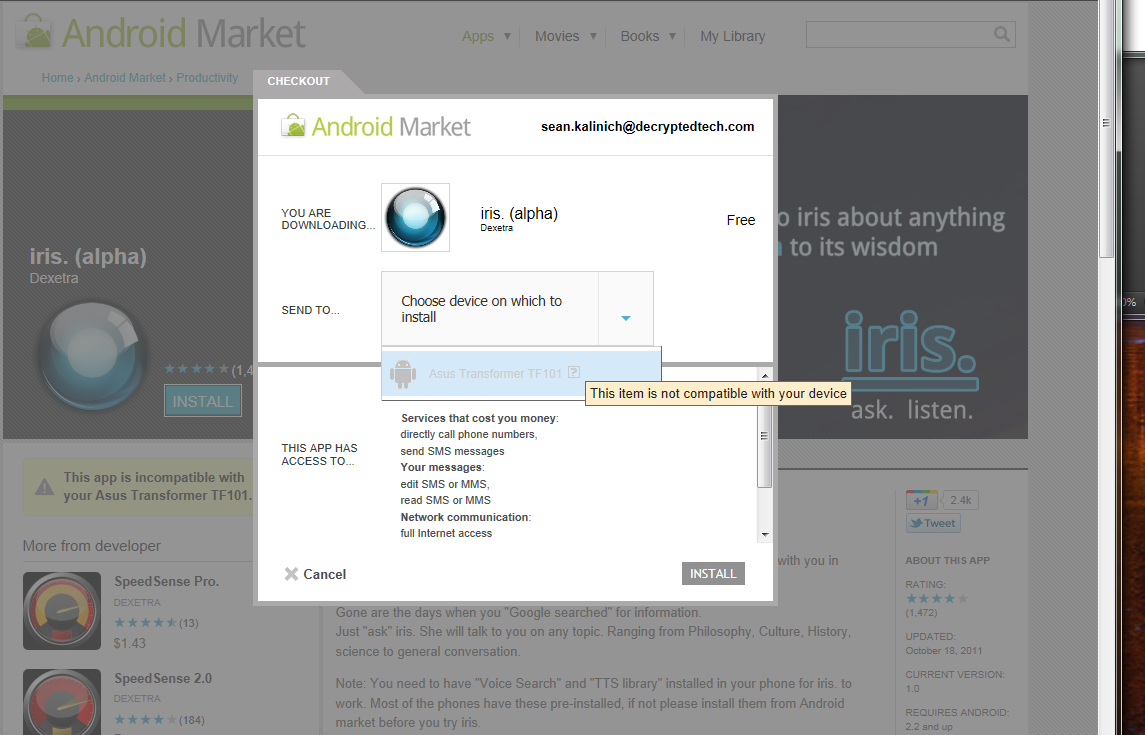
Task: Click Android Market logo inside checkout dialog
Action: [x=375, y=126]
